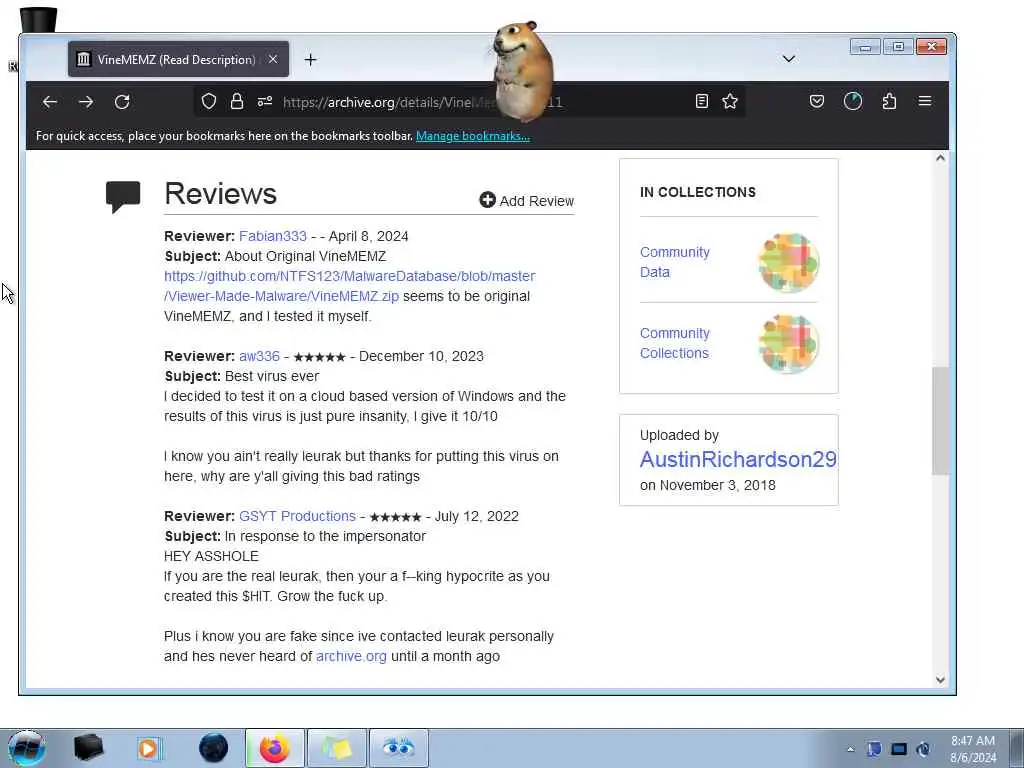This screenshot has width=1024, height=768.
Task: Go forward using the browser forward arrow
Action: pyautogui.click(x=86, y=102)
